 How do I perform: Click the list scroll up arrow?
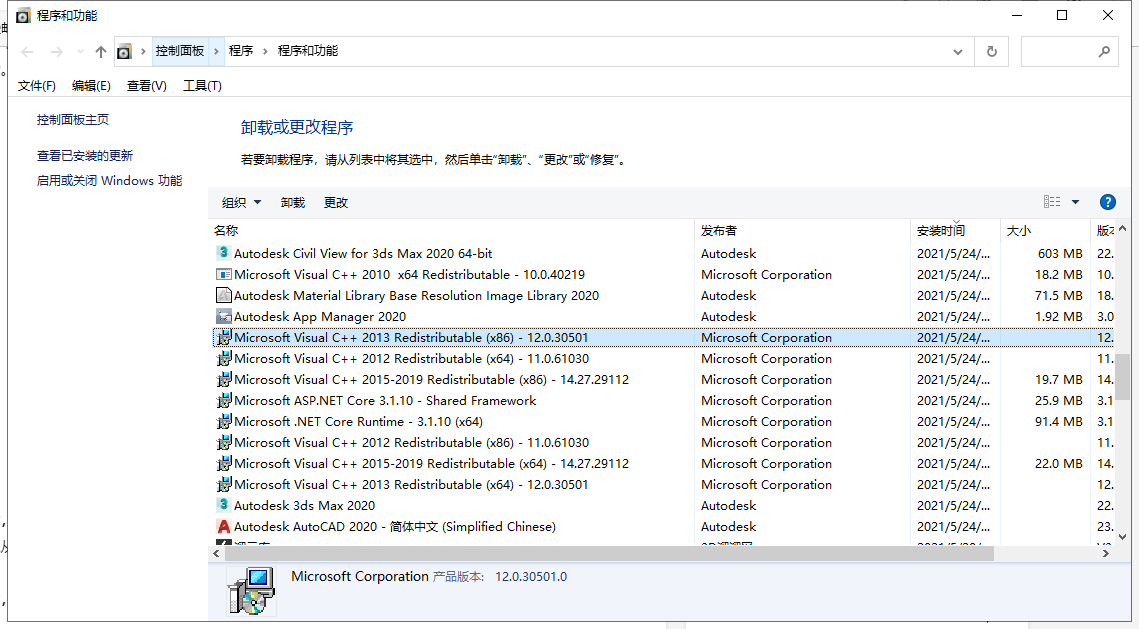coord(1122,230)
